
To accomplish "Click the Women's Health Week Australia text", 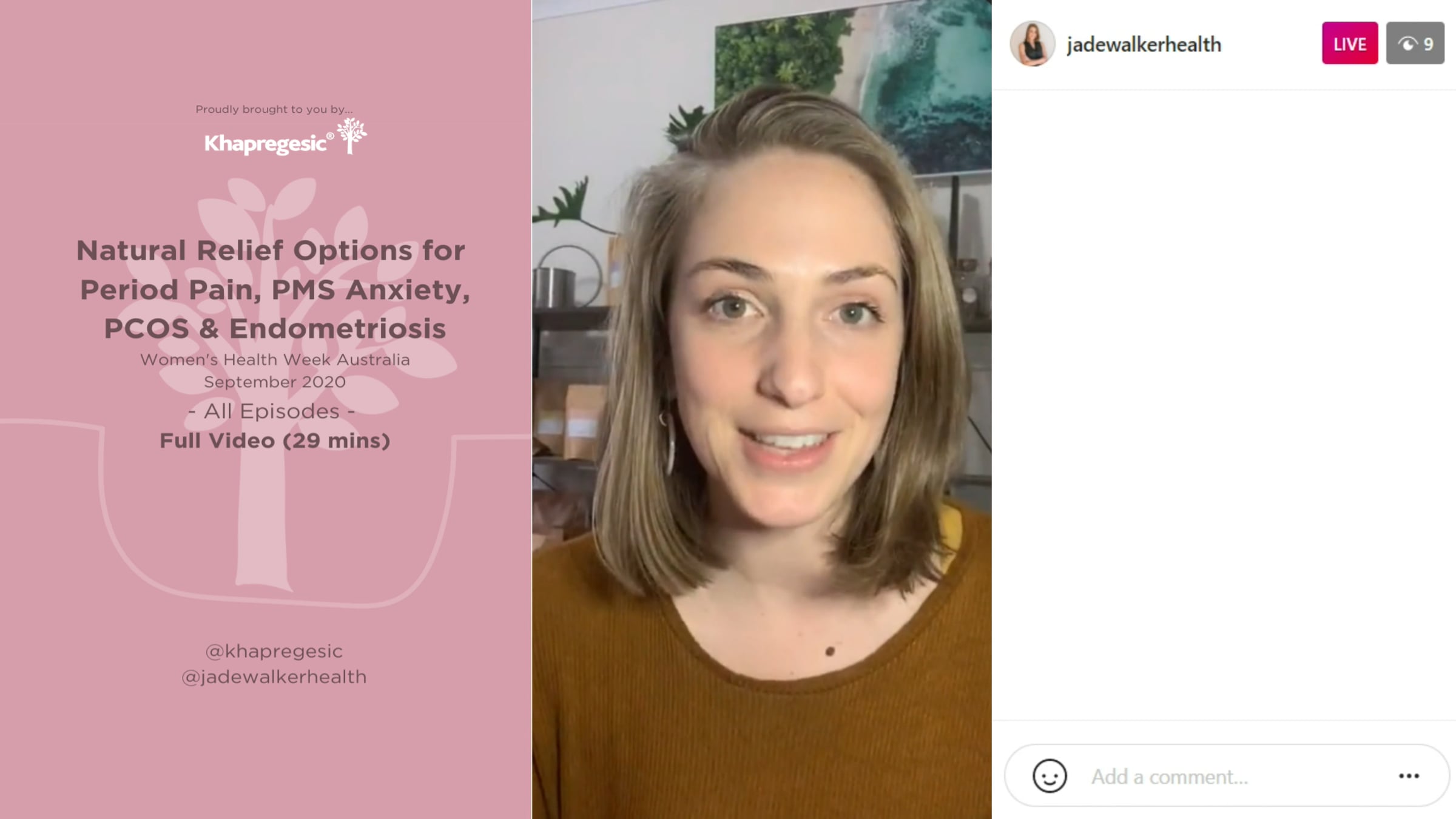I will [275, 360].
